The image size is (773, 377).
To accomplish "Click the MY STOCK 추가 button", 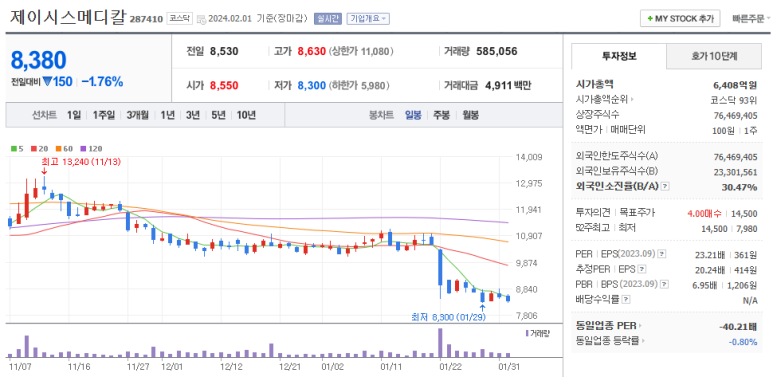I will tap(680, 19).
